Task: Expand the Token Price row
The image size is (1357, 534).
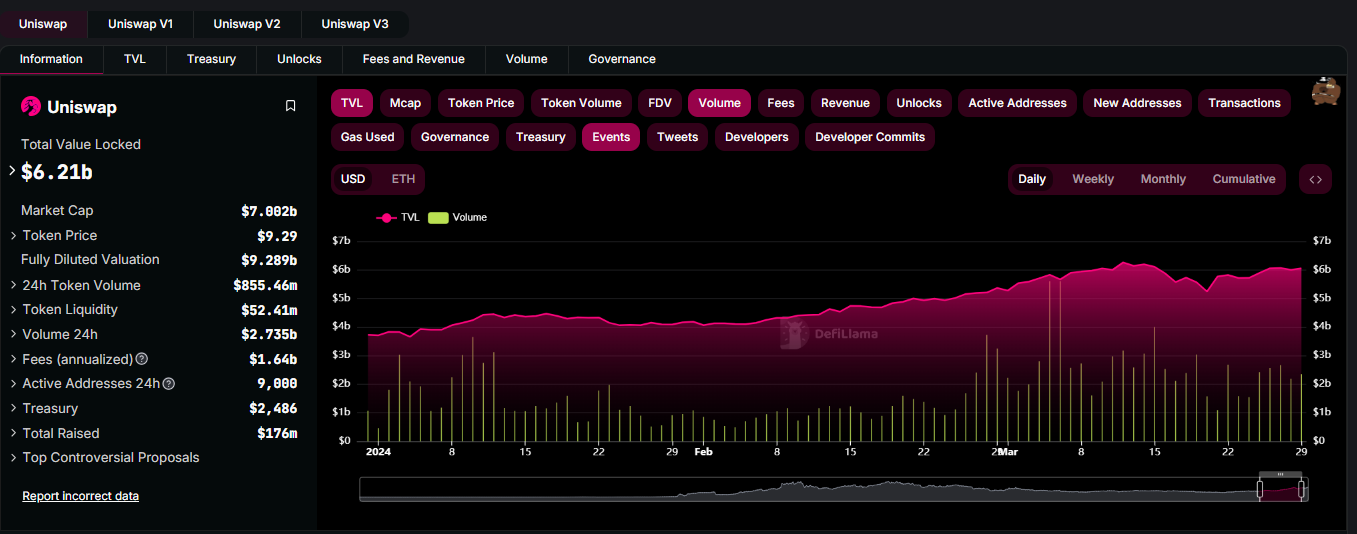Action: pos(14,236)
